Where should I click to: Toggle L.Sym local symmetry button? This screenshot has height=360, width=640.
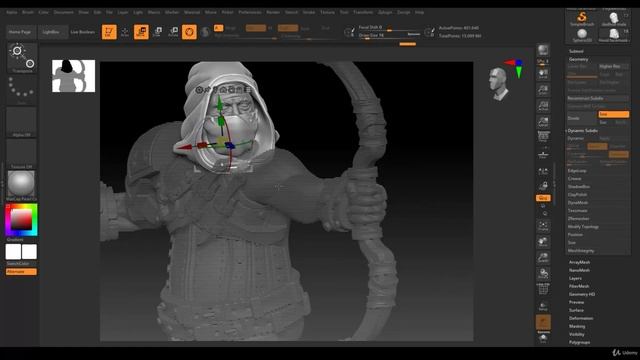pyautogui.click(x=543, y=171)
